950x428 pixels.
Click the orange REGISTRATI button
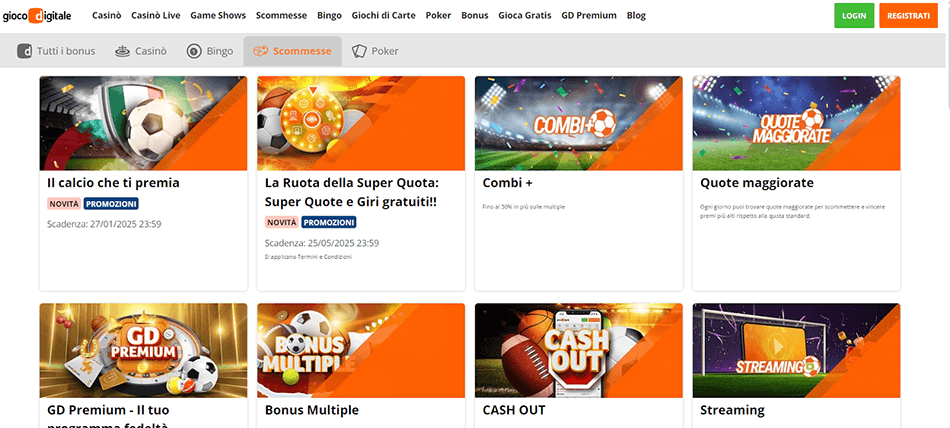(x=908, y=16)
